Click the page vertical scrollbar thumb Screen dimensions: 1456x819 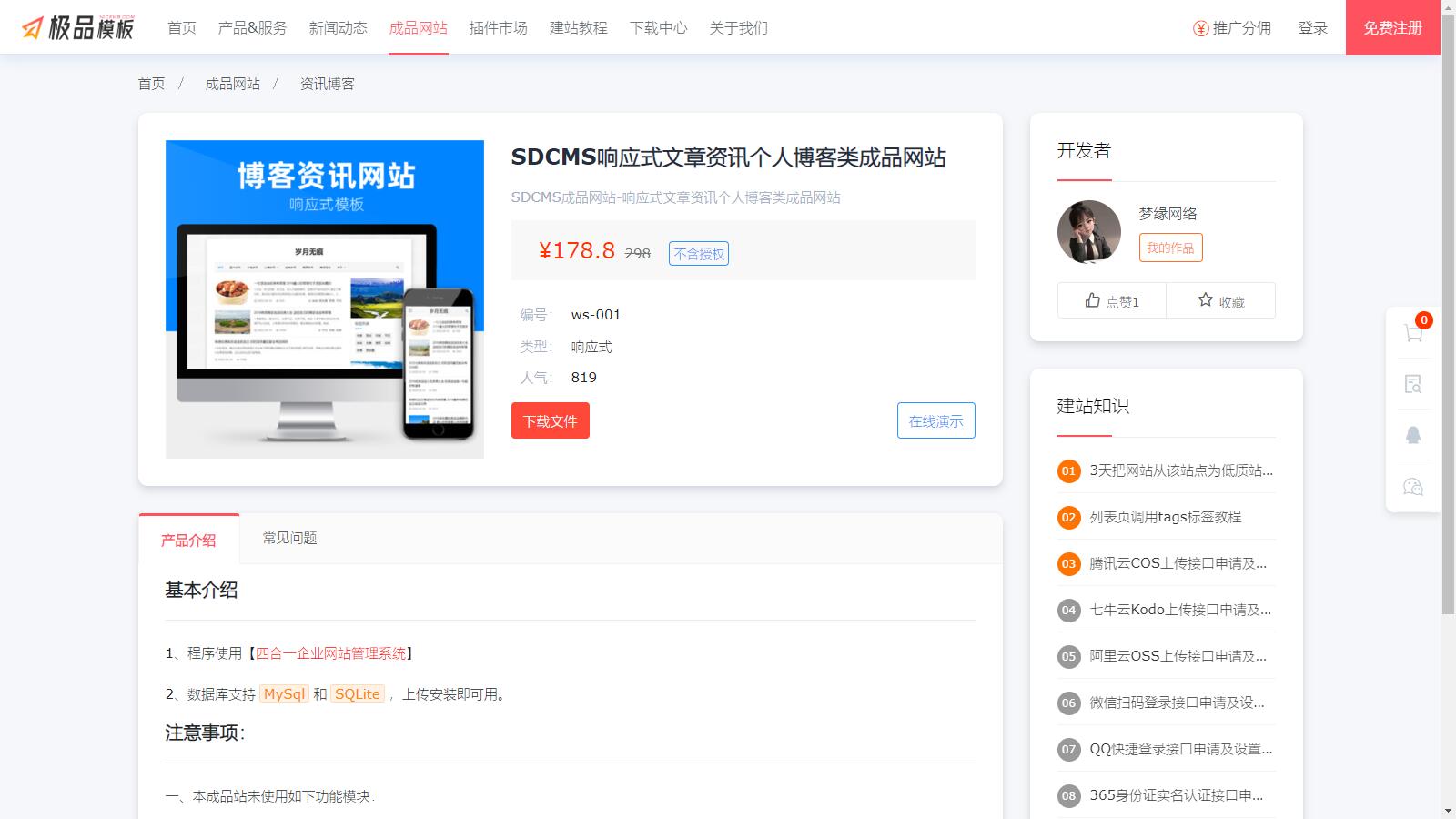click(1449, 314)
